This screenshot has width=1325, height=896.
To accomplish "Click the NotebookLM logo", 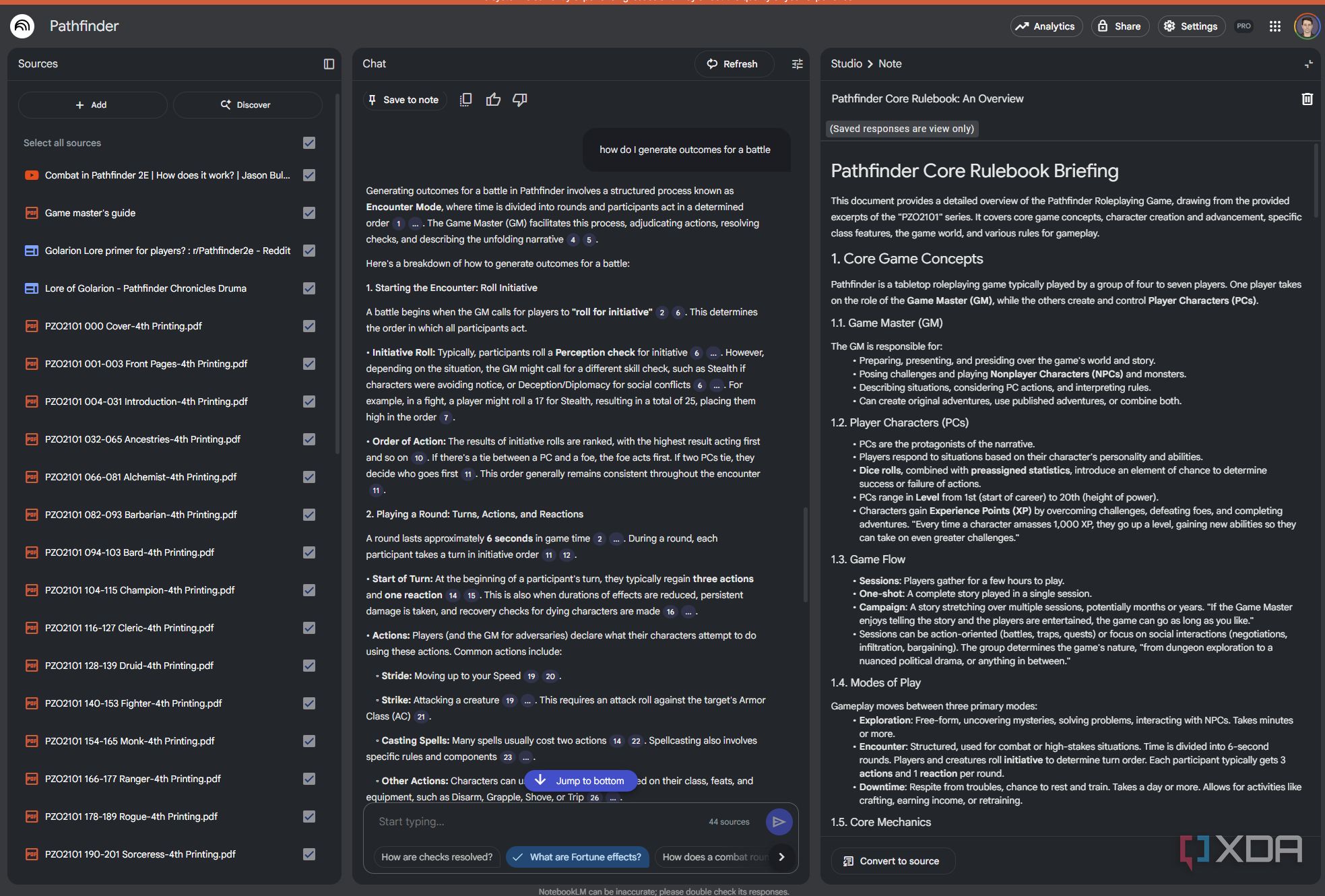I will click(22, 26).
